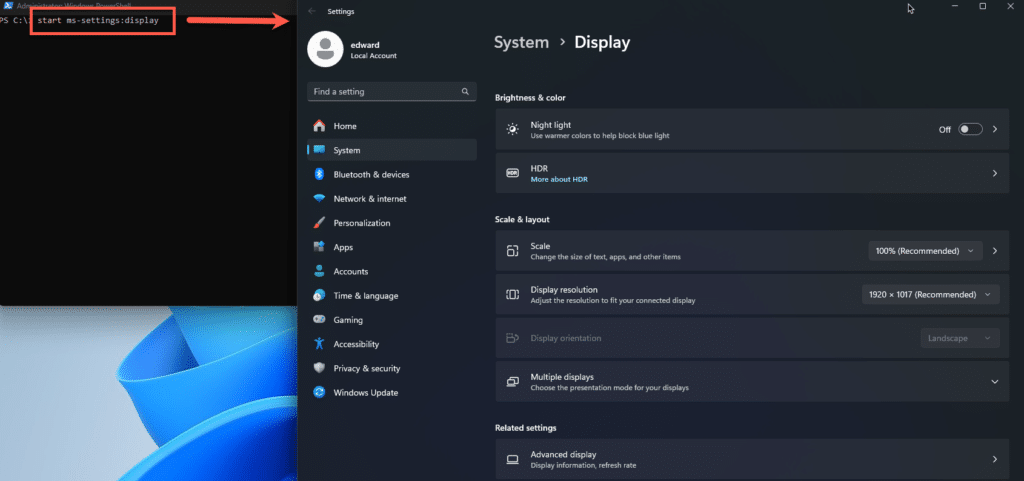Select Accessibility in the sidebar
This screenshot has height=481, width=1024.
[x=392, y=344]
